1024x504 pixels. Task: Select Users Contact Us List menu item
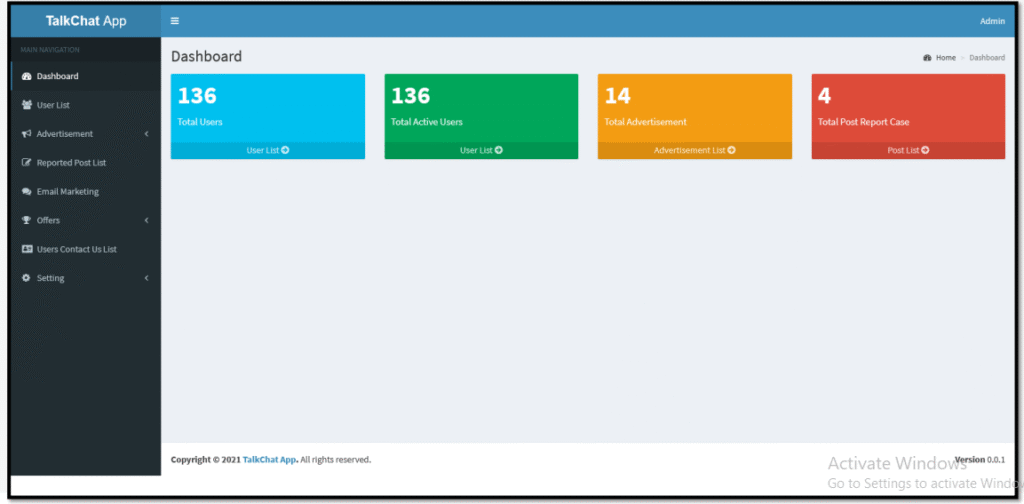(76, 250)
